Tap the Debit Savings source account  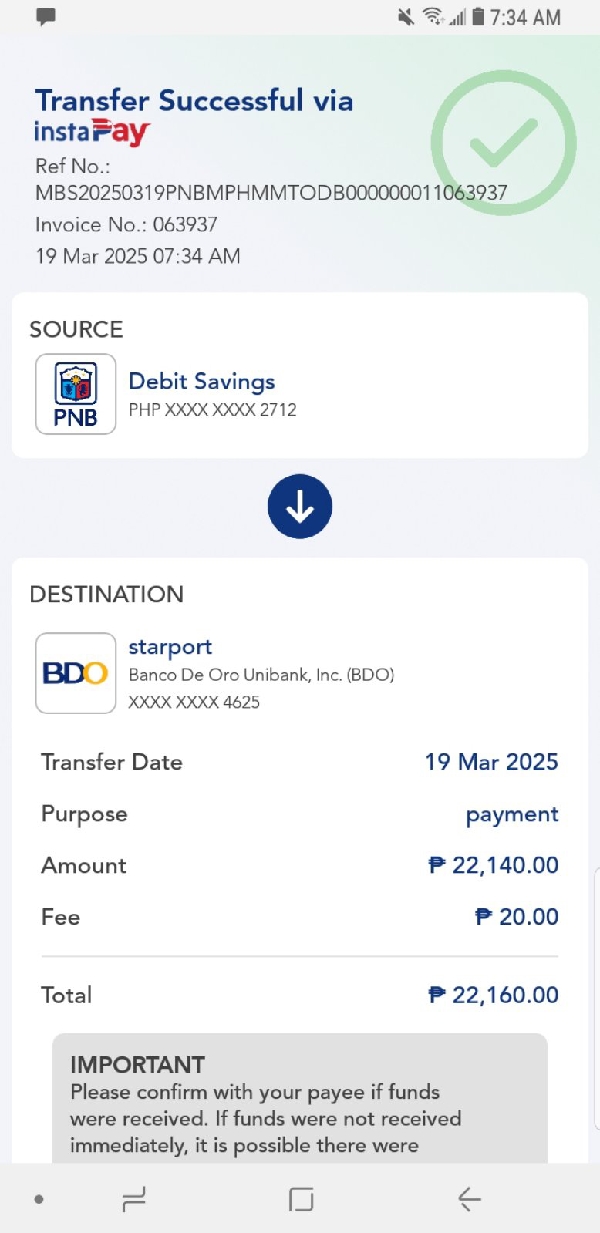click(202, 381)
